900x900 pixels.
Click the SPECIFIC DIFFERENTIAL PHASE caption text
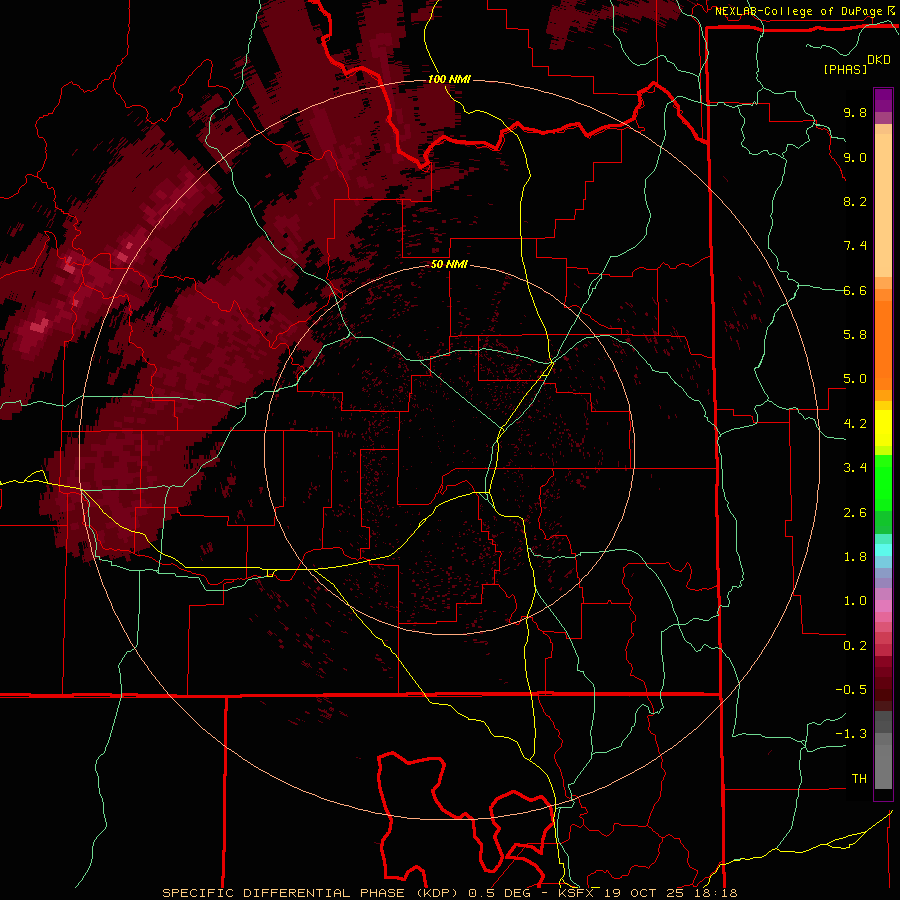click(x=285, y=893)
